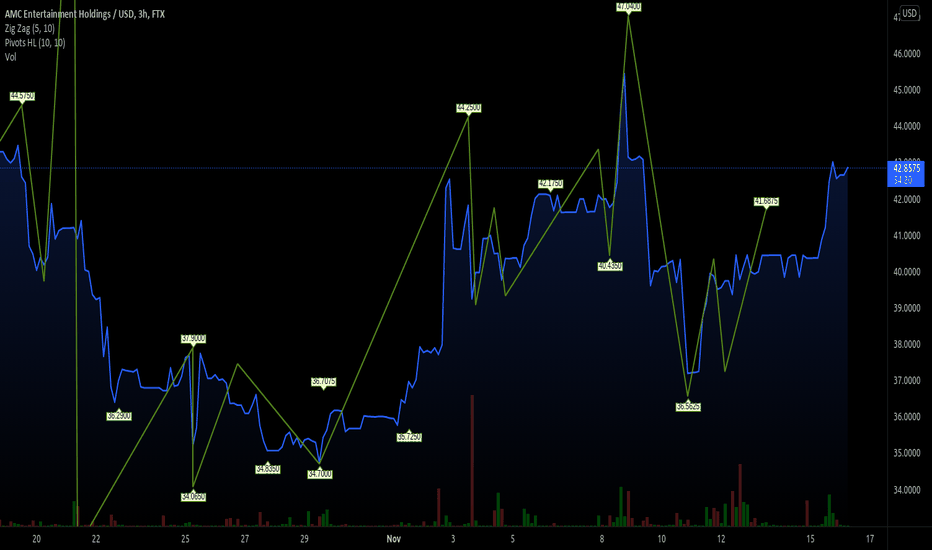Click date 3 on the time axis
Viewport: 932px width, 550px height.
[x=453, y=539]
